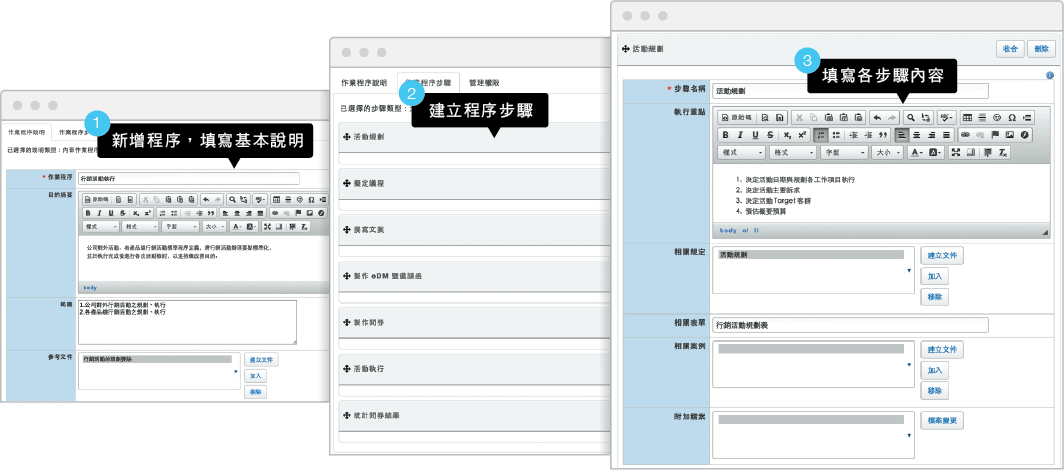
Task: Open 樣式 dropdown in the 目的摘要 editor
Action: tap(101, 227)
